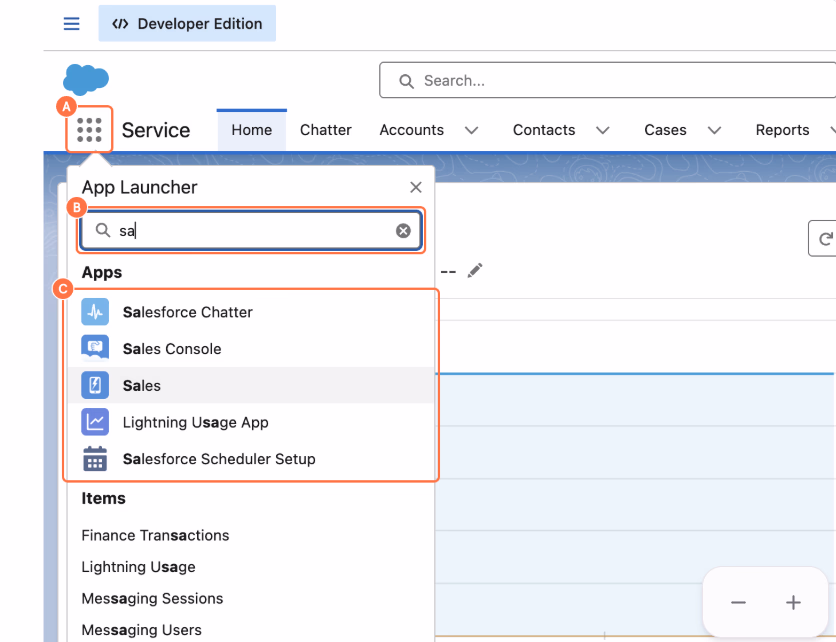Click the Sales app lightning icon
The image size is (836, 642).
pos(95,386)
